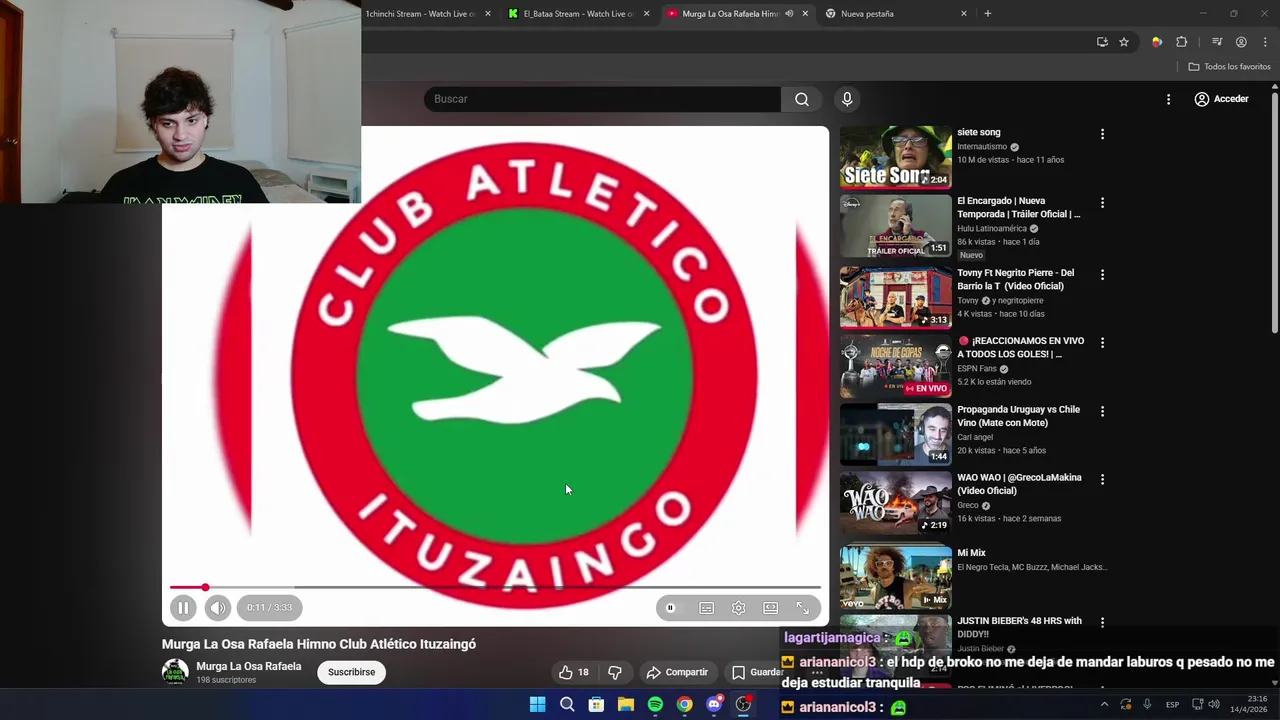Switch to theater mode view
The height and width of the screenshot is (720, 1280).
[x=770, y=608]
